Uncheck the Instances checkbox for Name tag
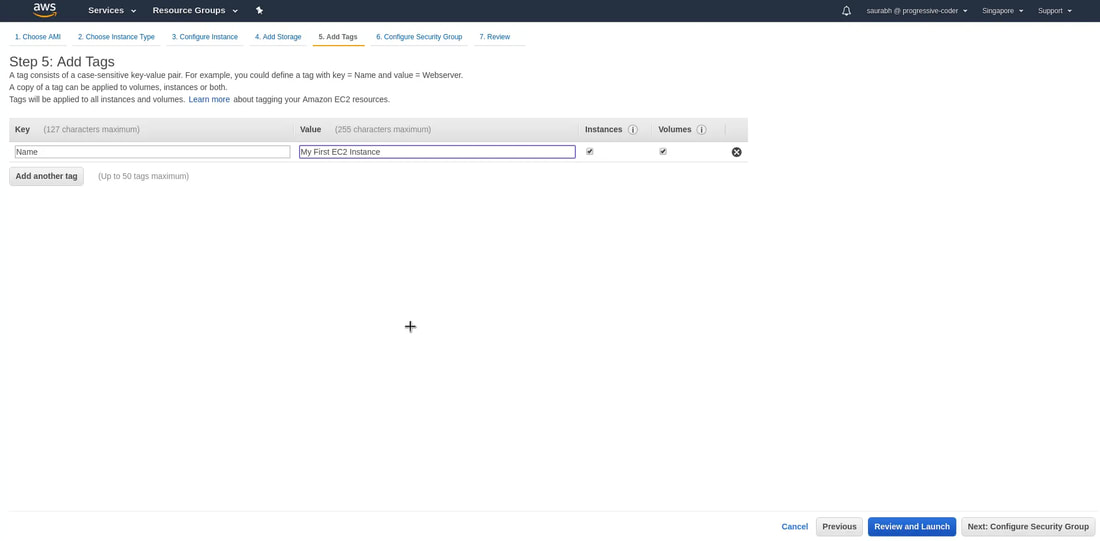 click(x=590, y=152)
